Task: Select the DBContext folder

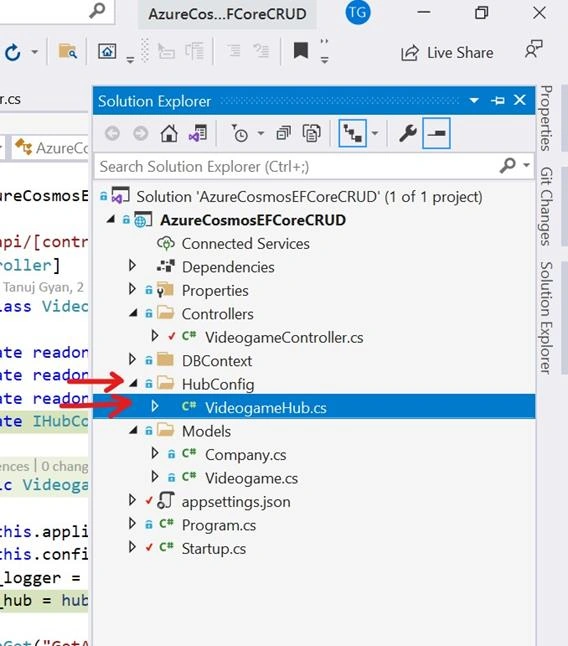Action: click(x=217, y=361)
